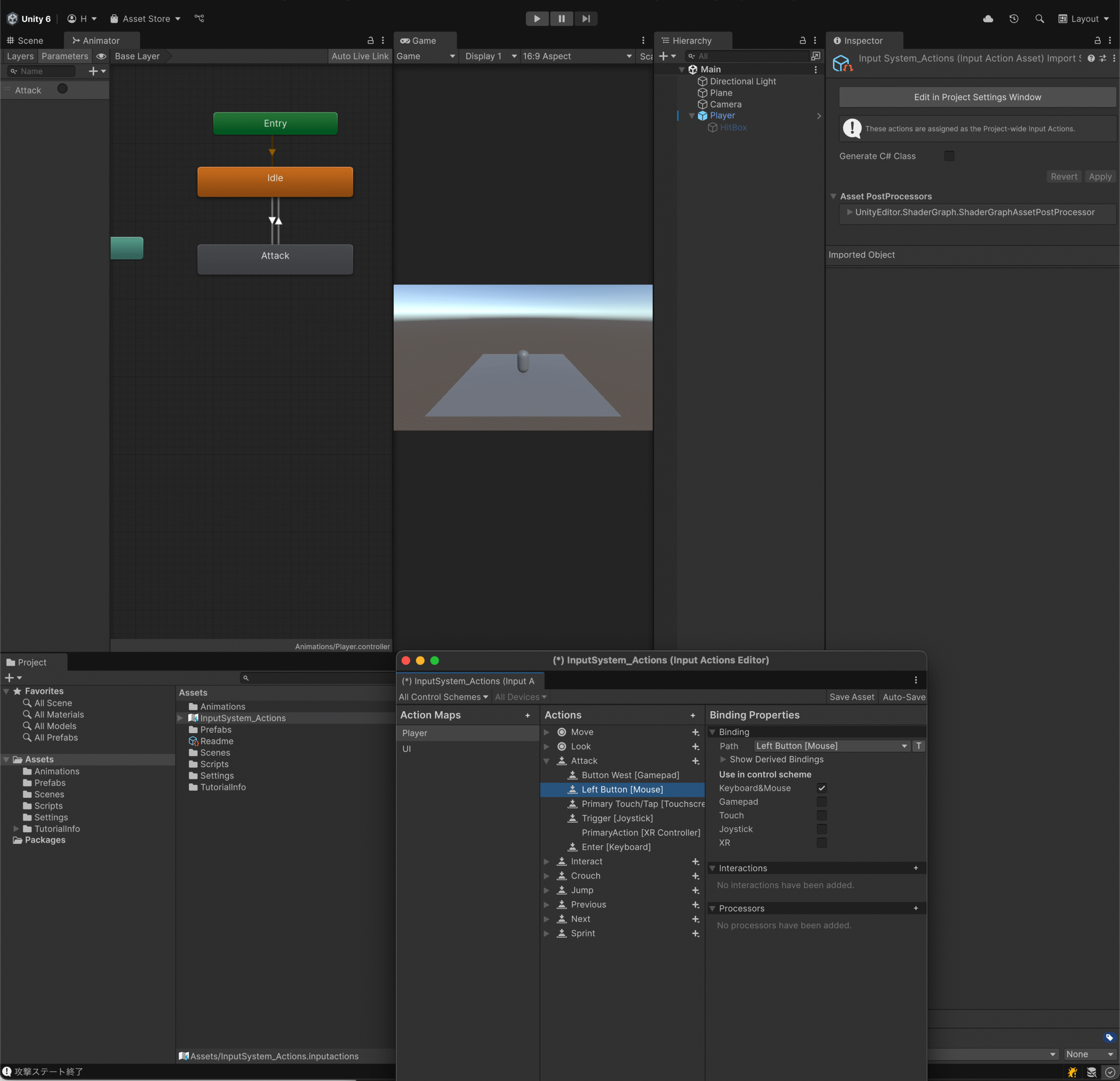
Task: Toggle Auto Live Link in Animator
Action: click(x=360, y=56)
